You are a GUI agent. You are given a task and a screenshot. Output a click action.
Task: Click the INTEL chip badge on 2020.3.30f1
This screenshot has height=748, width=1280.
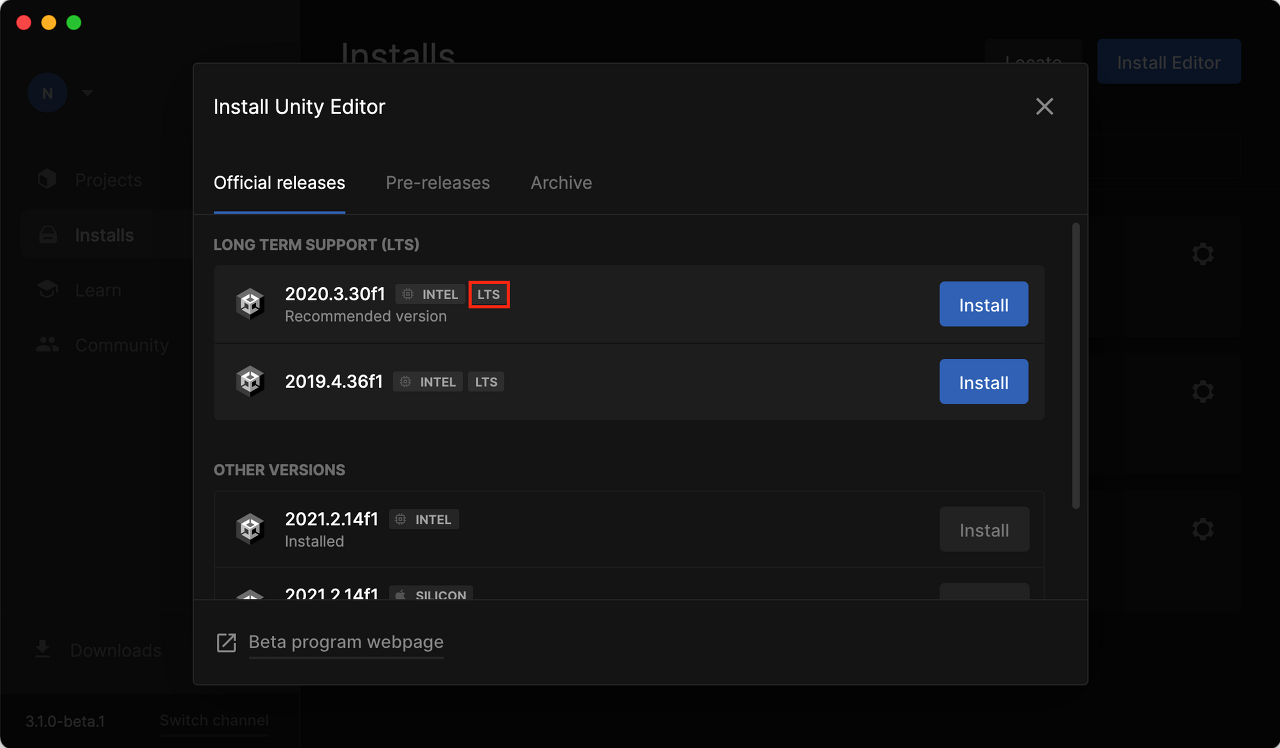tap(430, 294)
